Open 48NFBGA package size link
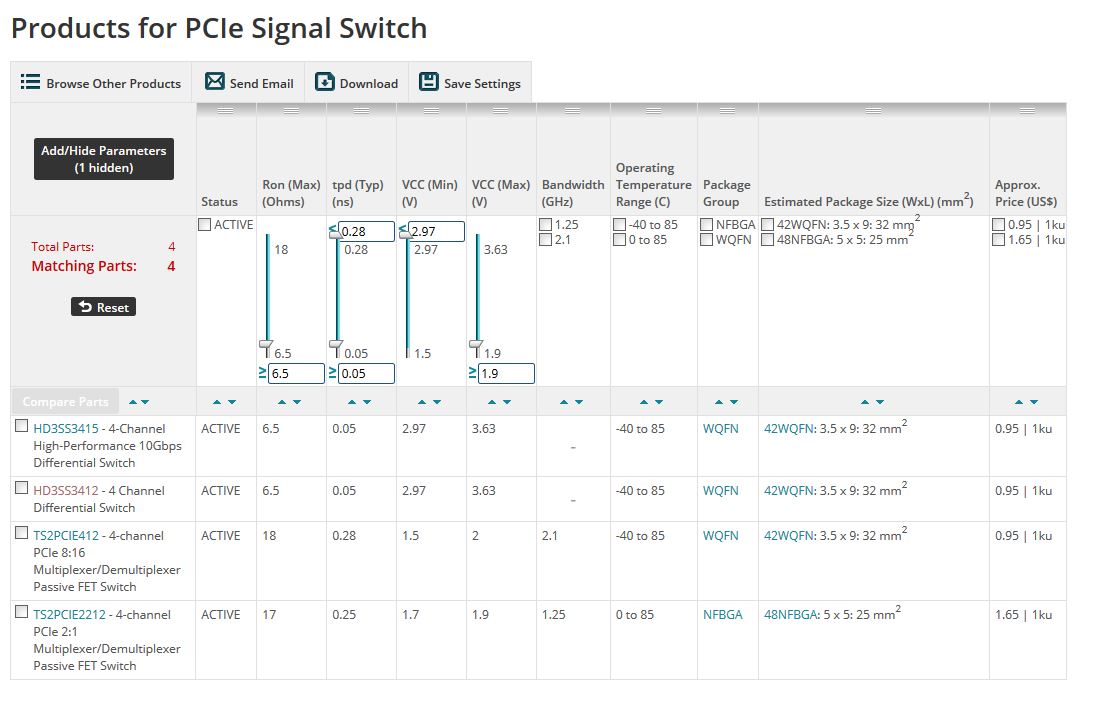1103x701 pixels. (791, 615)
